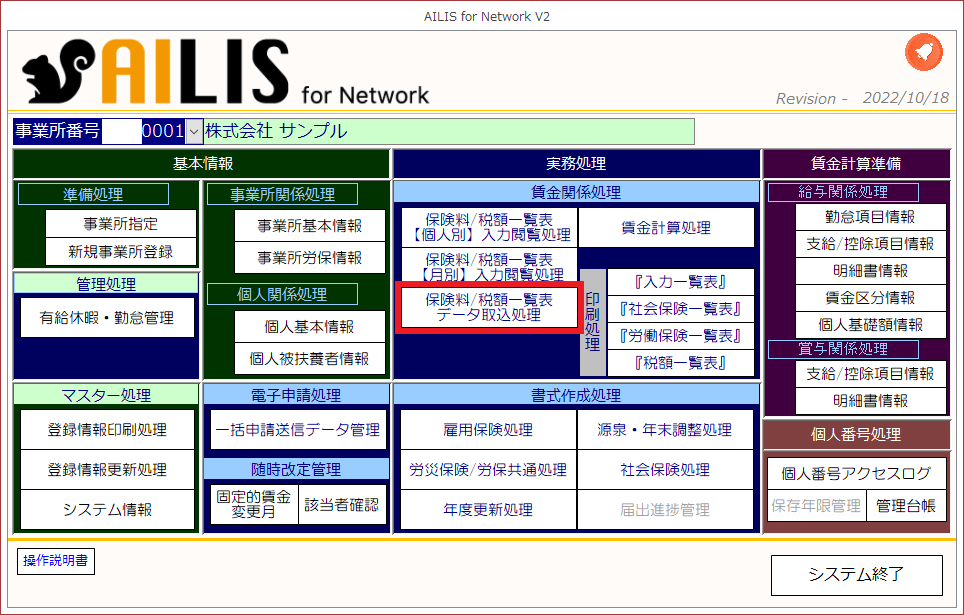This screenshot has width=964, height=615.
Task: Open 賃金計算処理
Action: (666, 228)
